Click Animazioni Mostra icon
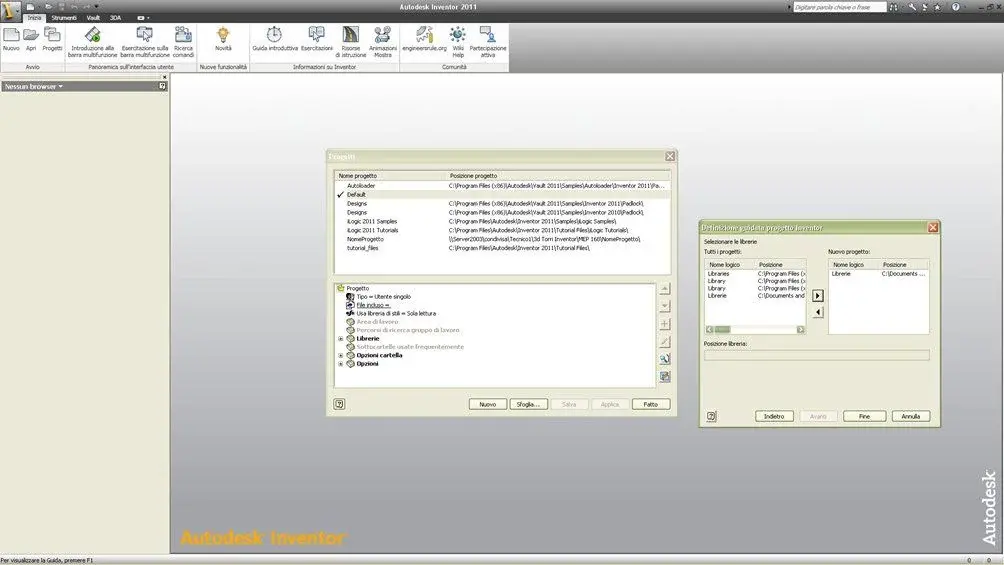Screen dimensions: 1004x565 [383, 42]
